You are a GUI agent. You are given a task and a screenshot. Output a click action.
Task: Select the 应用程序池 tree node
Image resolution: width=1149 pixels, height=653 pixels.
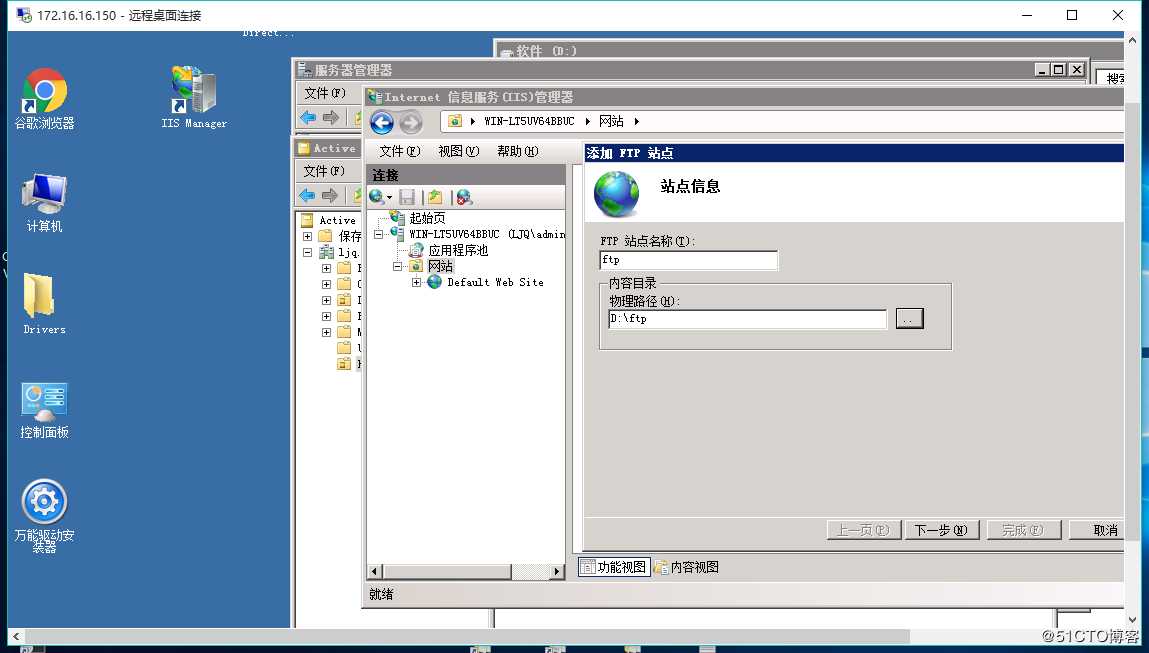458,250
